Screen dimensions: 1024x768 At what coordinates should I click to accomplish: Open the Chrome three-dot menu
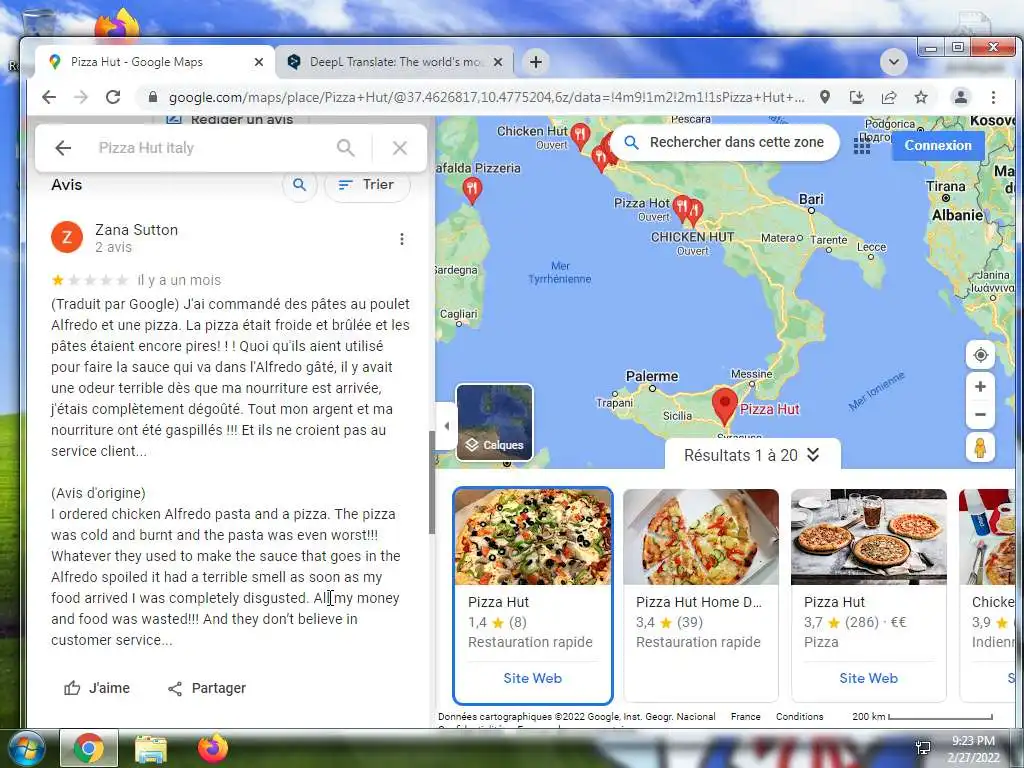(x=993, y=97)
